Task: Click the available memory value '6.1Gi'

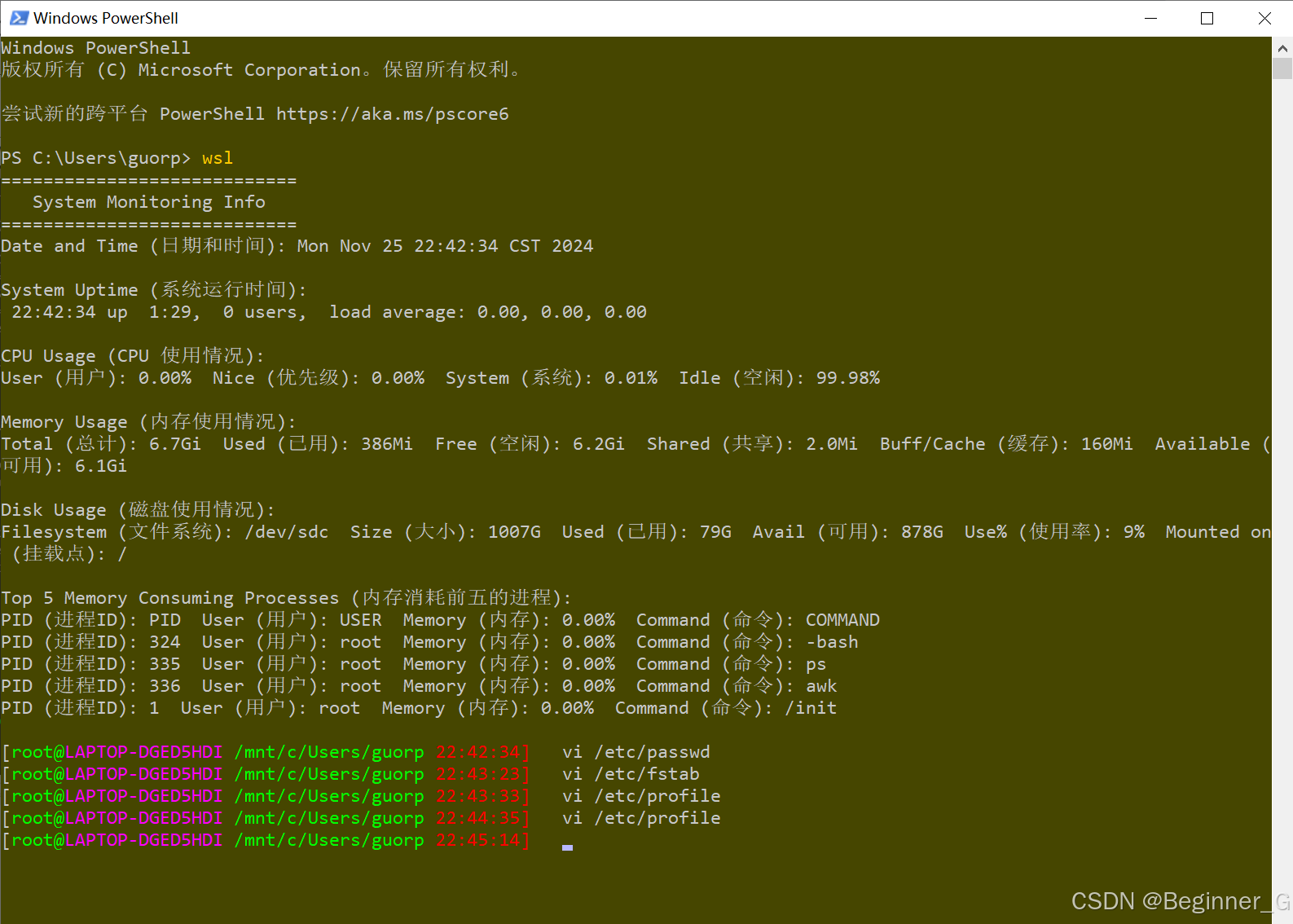Action: 101,466
